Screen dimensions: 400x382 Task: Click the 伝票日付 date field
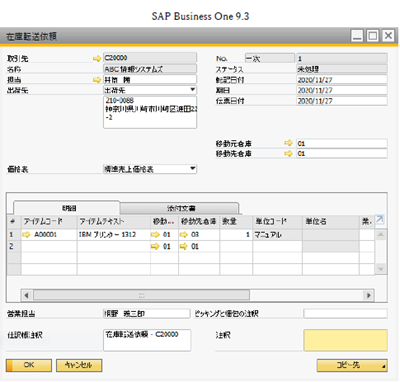(x=342, y=101)
